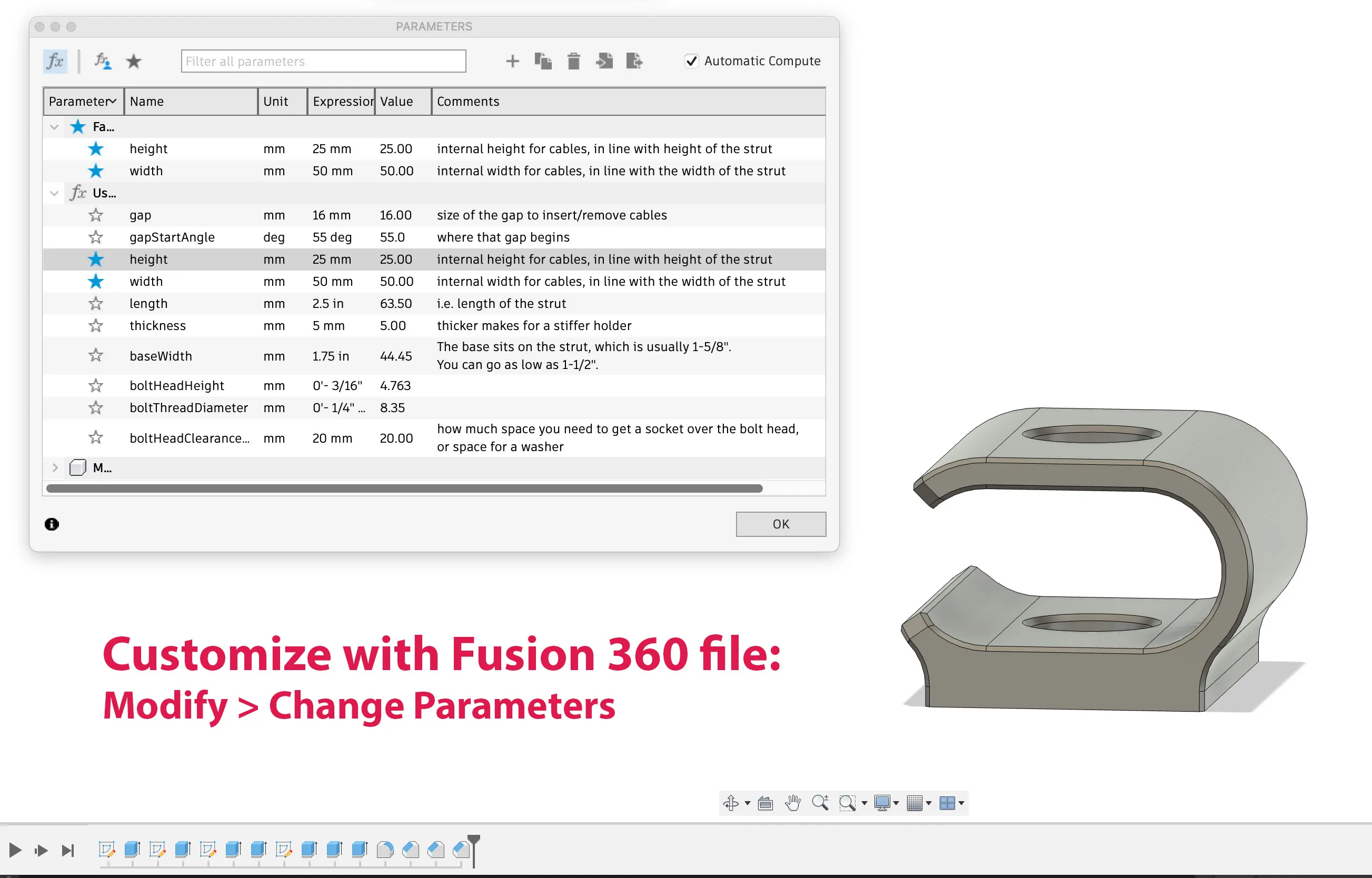This screenshot has height=878, width=1372.
Task: Click the Model Parameters box icon
Action: tap(77, 467)
